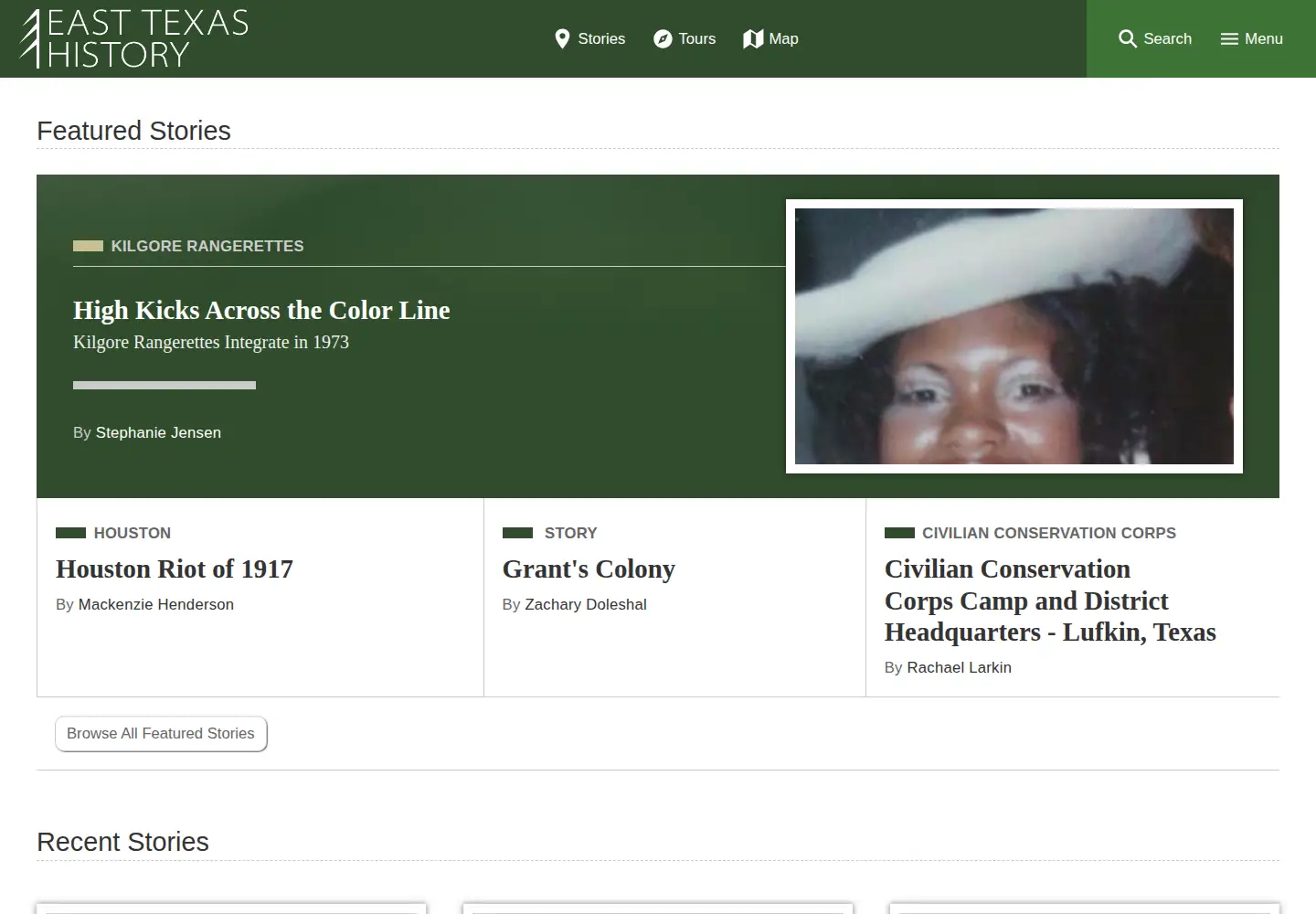
Task: Click the KILGORE RANGERETTES tag
Action: point(207,246)
